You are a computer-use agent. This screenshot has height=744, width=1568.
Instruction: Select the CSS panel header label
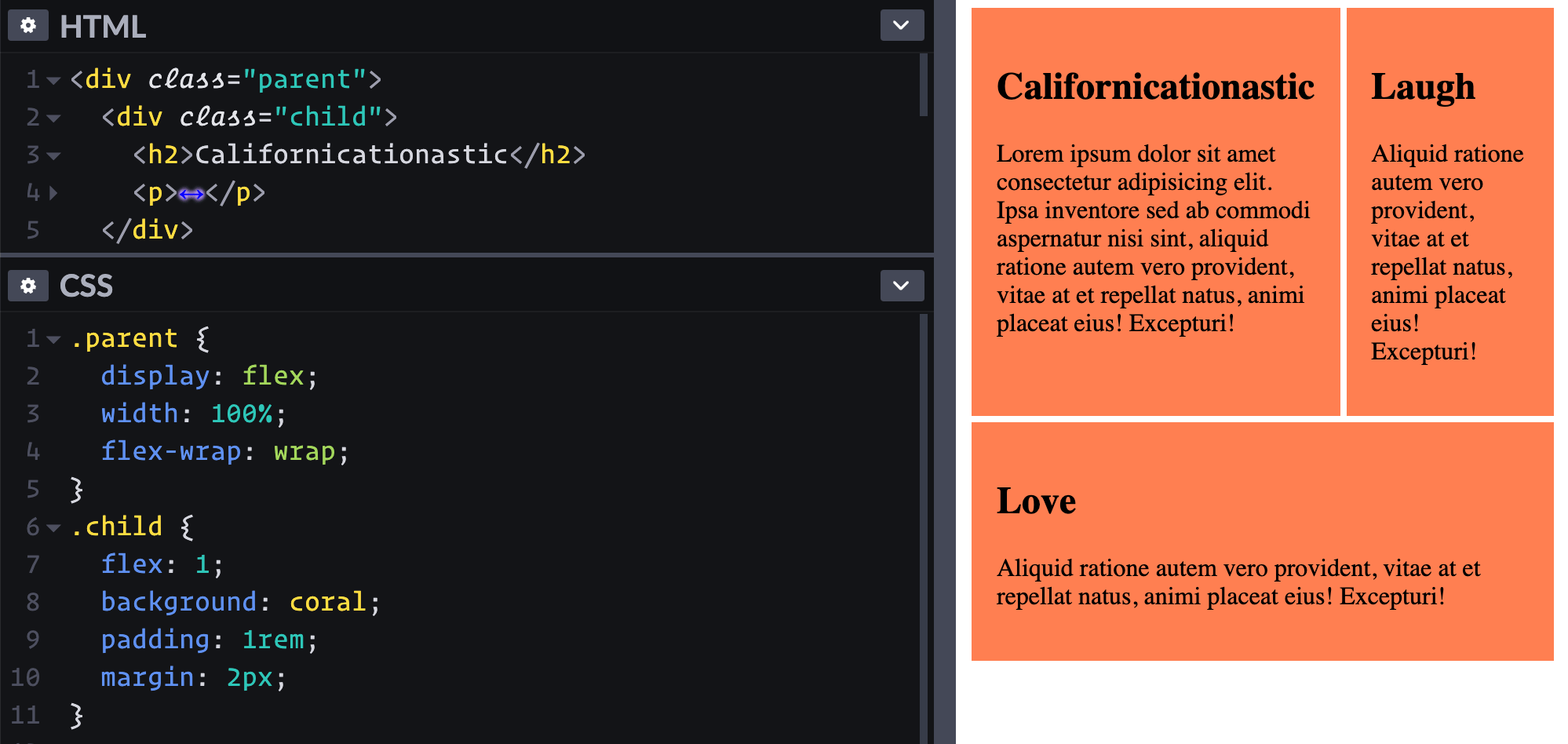[86, 286]
